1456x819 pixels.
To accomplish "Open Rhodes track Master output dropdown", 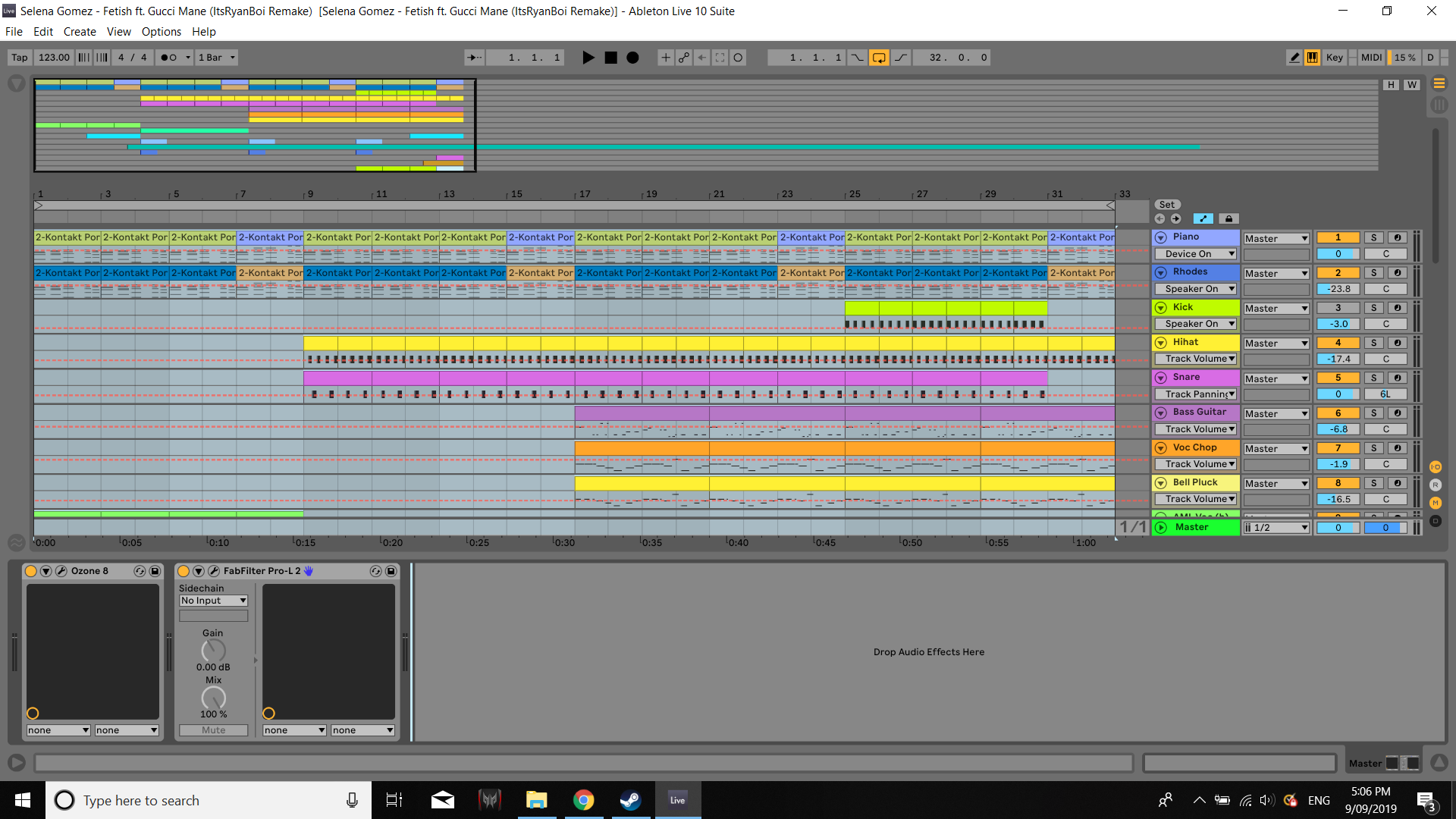I will point(1276,273).
